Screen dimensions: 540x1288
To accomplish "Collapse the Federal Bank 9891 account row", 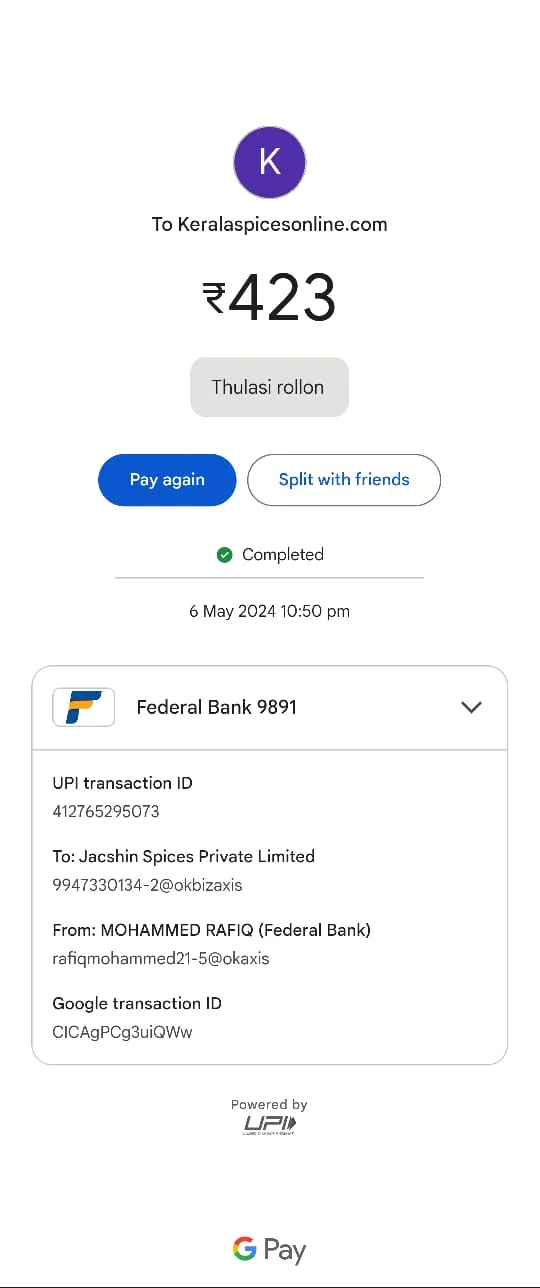I will pos(270,708).
